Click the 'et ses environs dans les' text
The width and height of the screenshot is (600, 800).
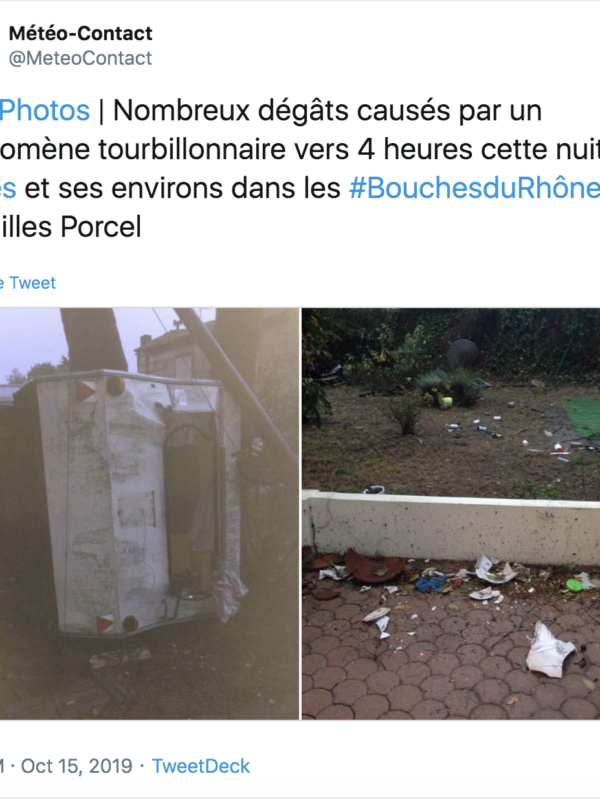182,188
